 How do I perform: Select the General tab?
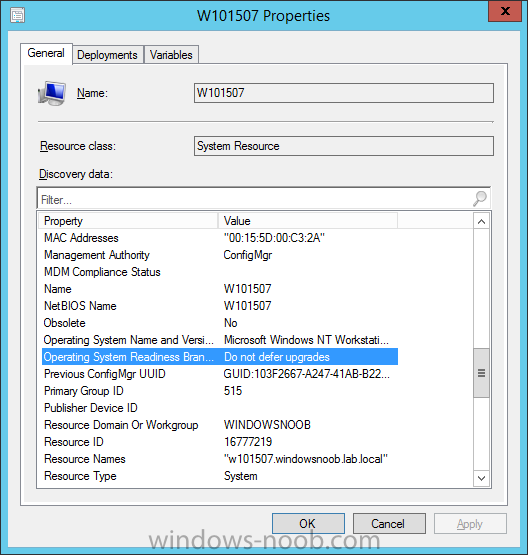coord(46,53)
